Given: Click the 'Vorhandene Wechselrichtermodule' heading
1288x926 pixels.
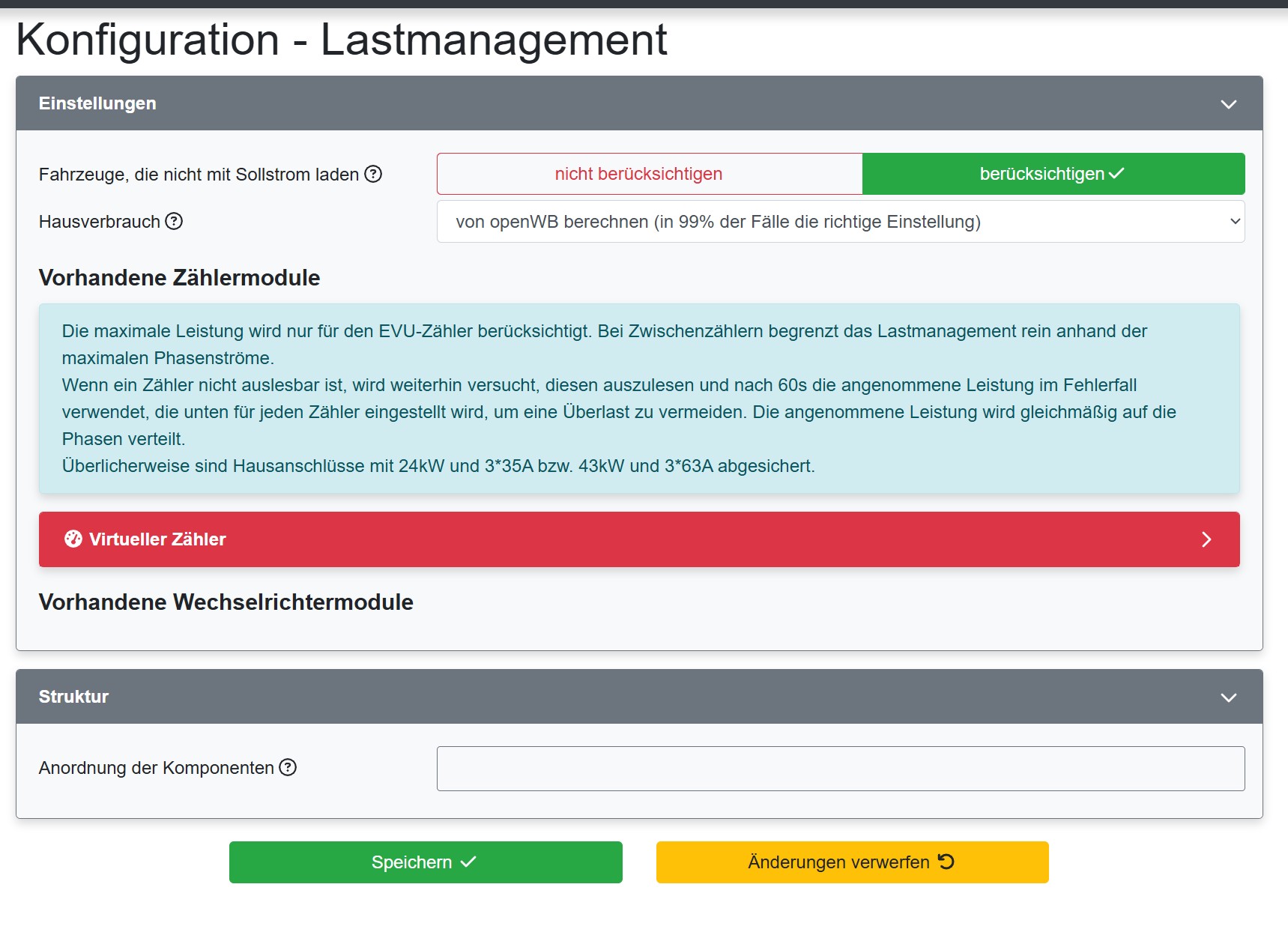Looking at the screenshot, I should (226, 602).
